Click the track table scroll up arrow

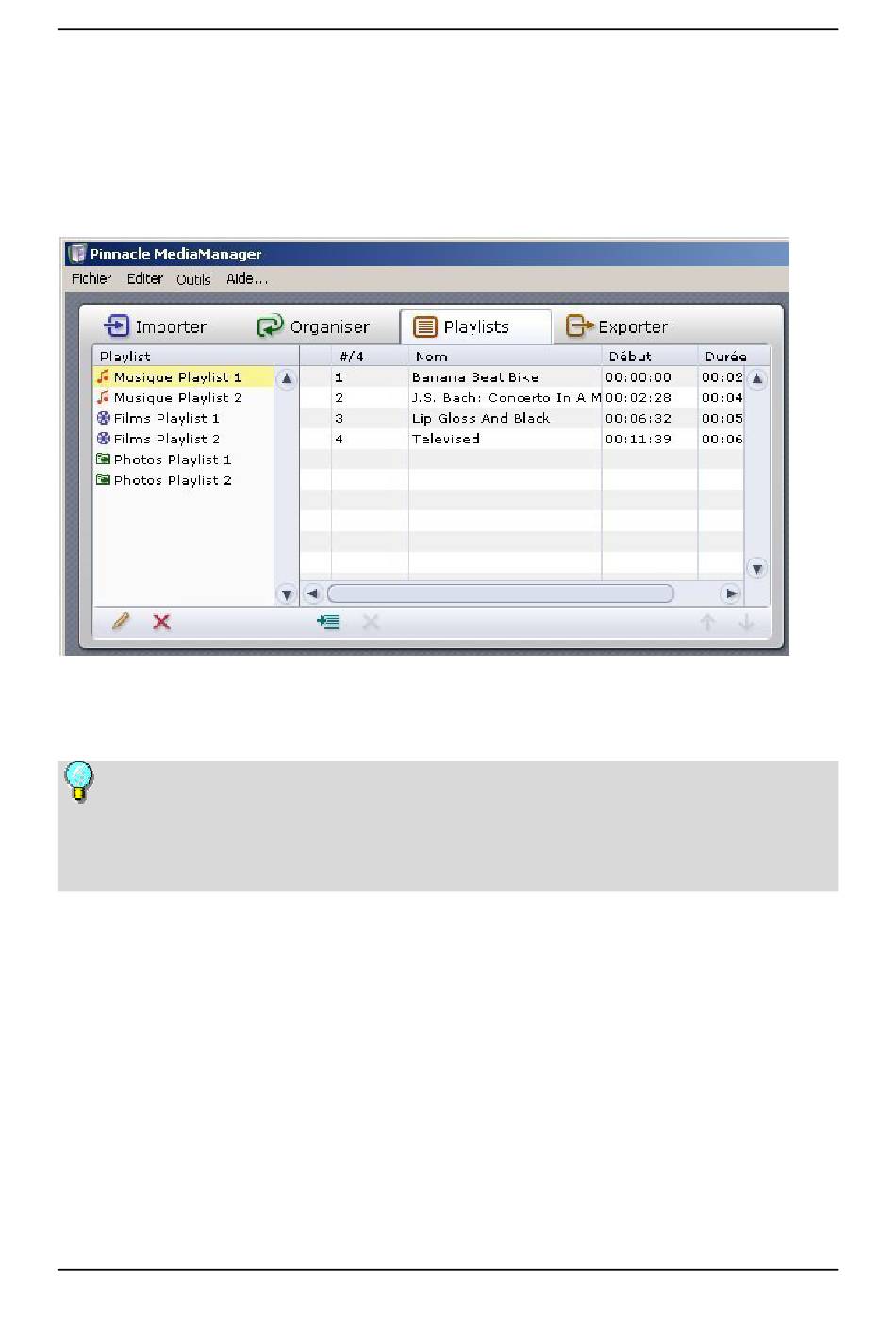(x=756, y=379)
